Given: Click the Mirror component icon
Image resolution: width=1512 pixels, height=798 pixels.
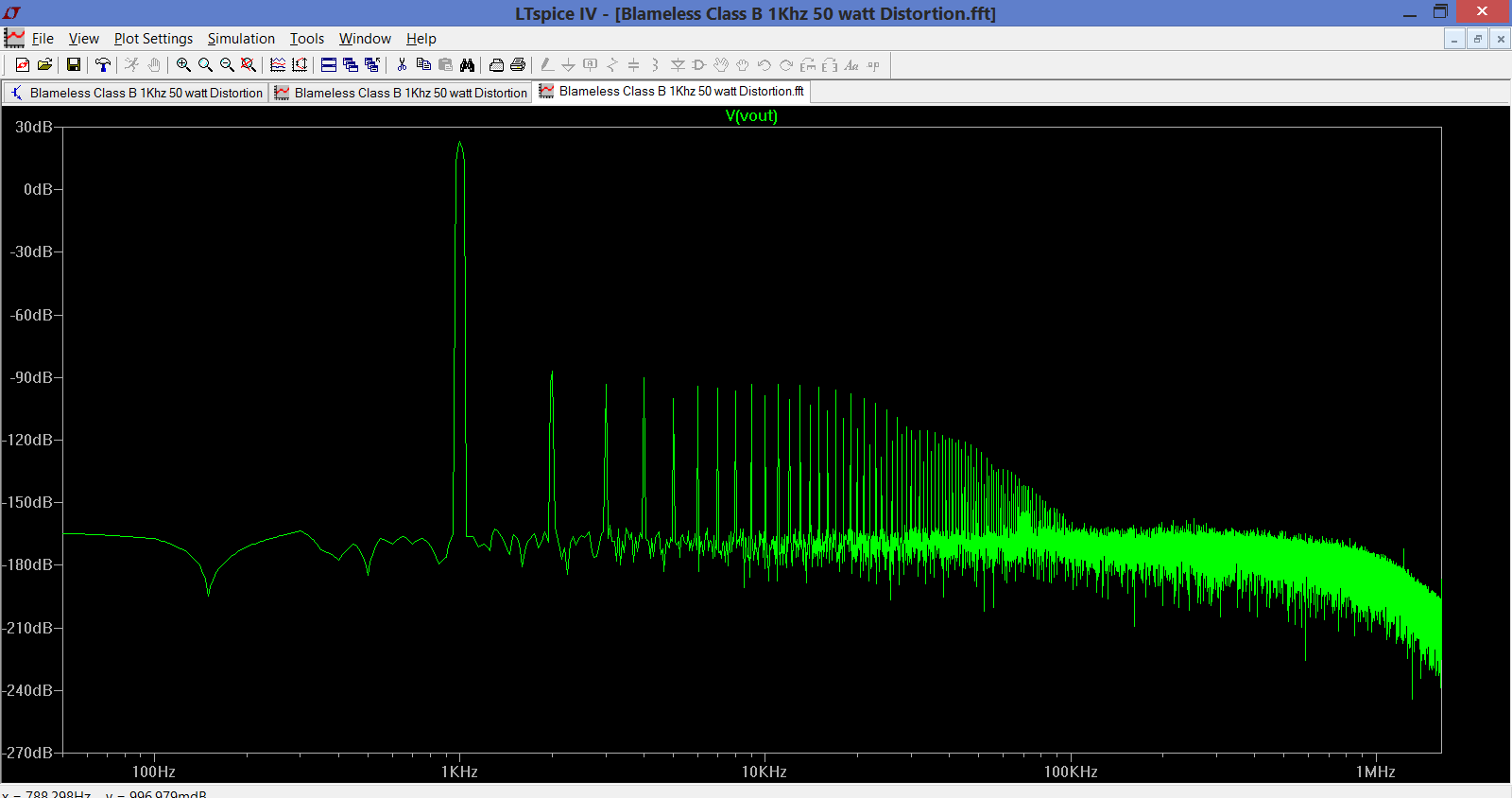Looking at the screenshot, I should tap(830, 65).
